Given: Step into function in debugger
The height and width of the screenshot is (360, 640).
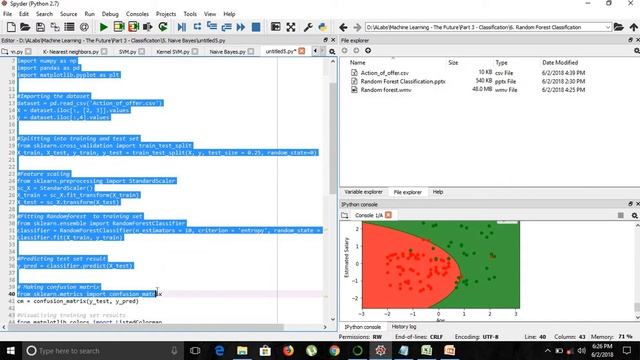Looking at the screenshot, I should point(212,27).
